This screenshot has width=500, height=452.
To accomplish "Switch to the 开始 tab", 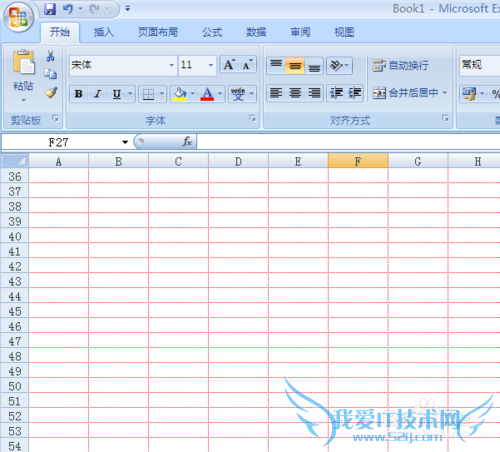I will [60, 32].
